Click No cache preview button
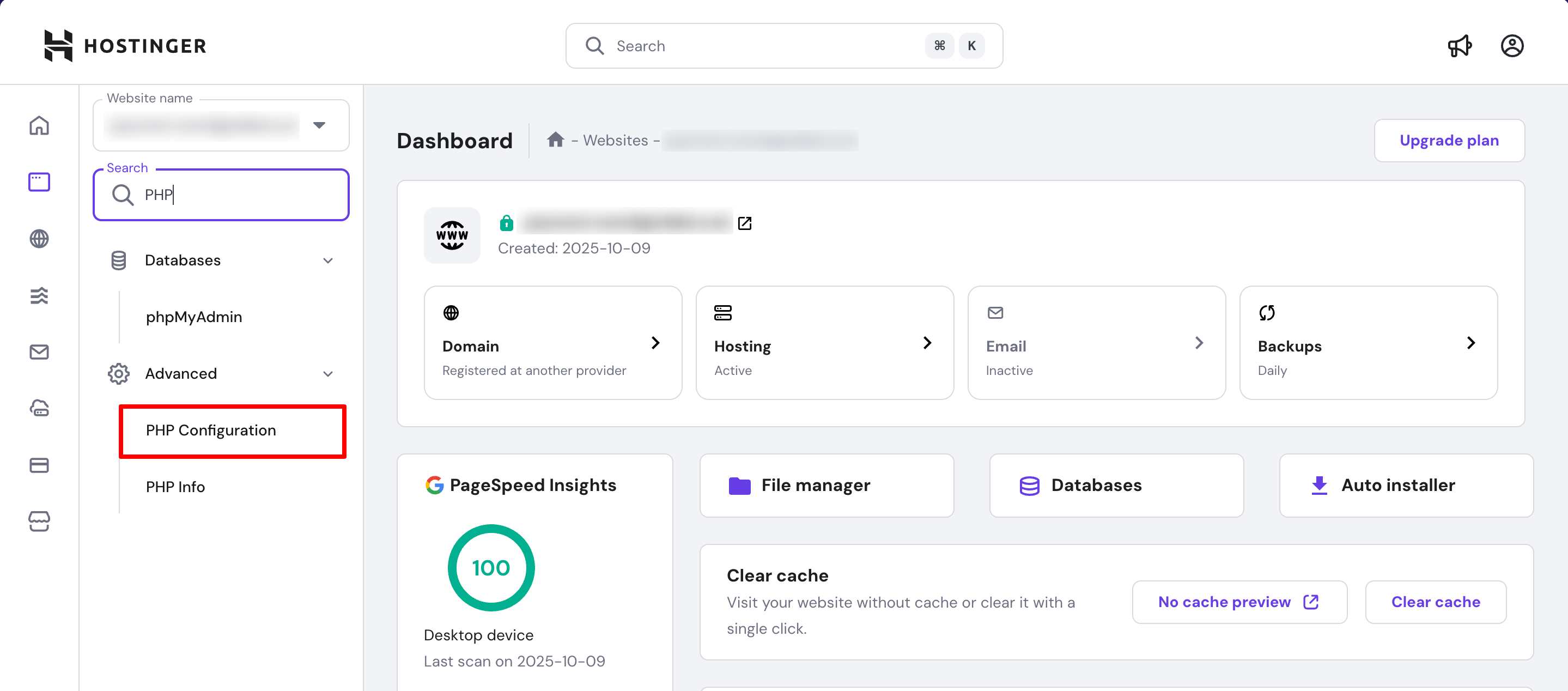Screen dimensions: 1568x691 click(1239, 602)
